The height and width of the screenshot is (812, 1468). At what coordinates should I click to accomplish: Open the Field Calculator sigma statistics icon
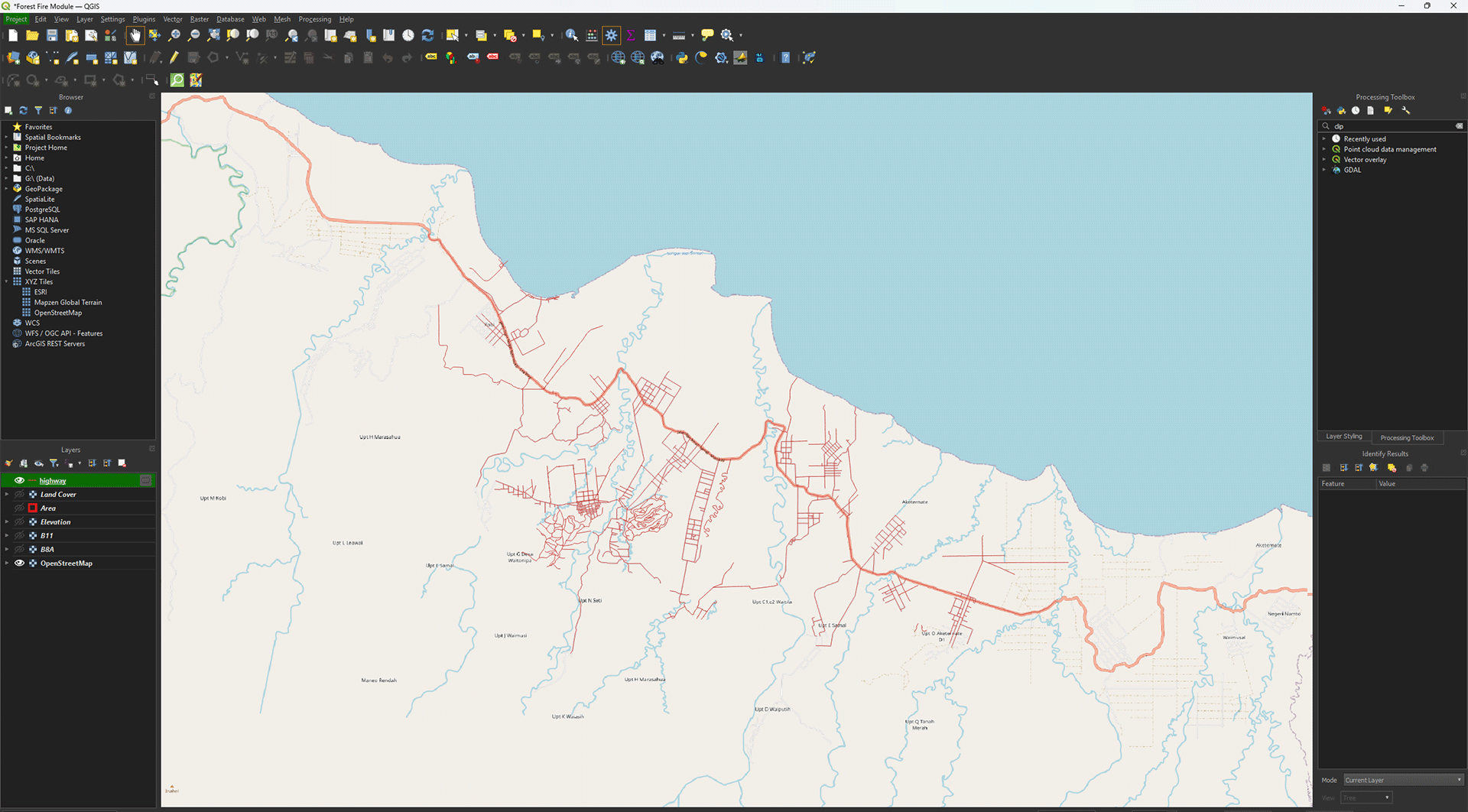(631, 35)
